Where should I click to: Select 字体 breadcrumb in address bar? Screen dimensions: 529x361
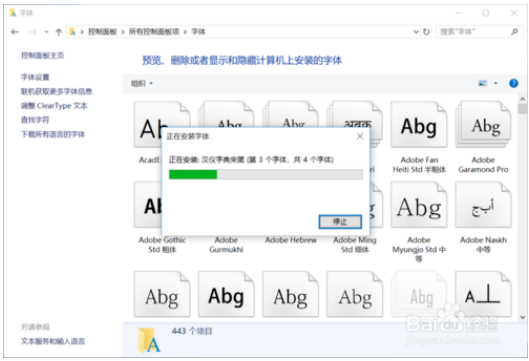pyautogui.click(x=198, y=32)
